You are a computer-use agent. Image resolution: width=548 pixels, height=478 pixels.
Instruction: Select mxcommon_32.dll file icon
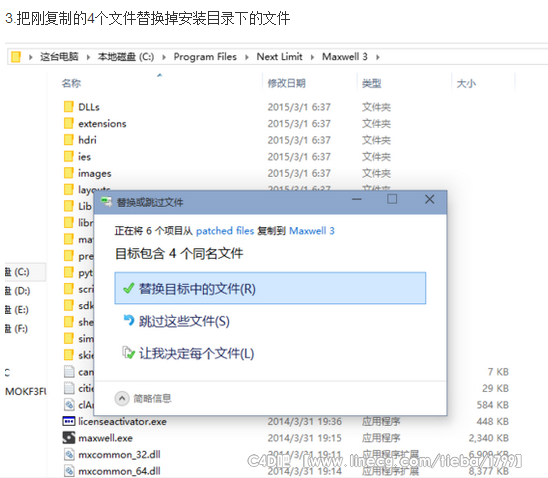69,455
